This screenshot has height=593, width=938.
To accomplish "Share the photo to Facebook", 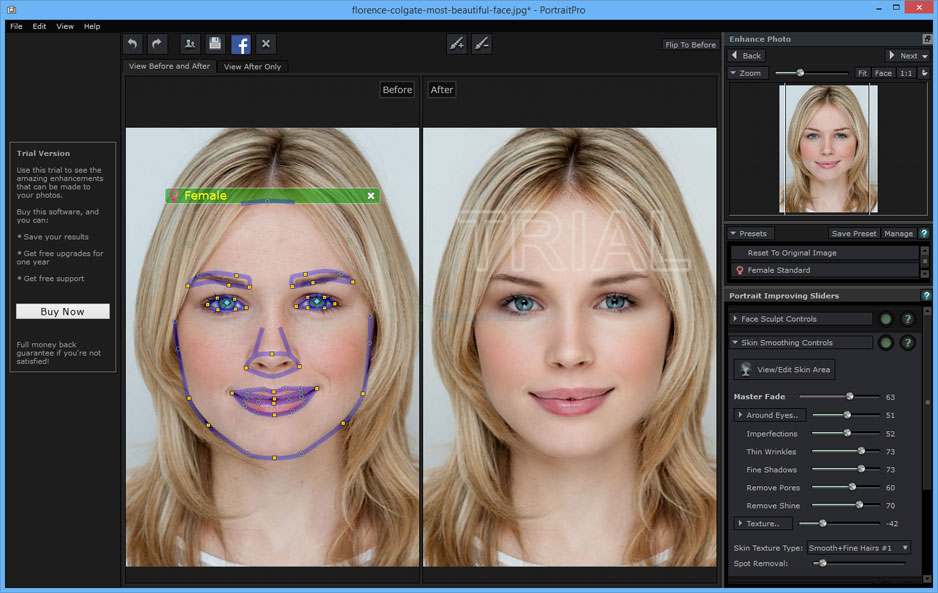I will 240,43.
